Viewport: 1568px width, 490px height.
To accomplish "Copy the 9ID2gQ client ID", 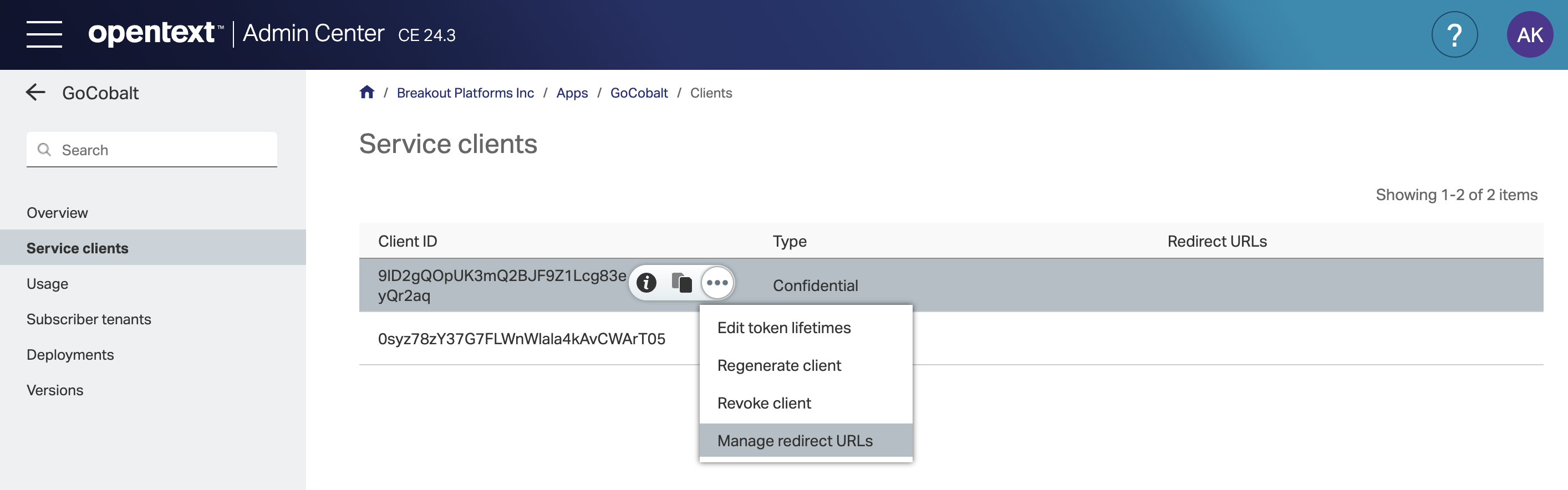I will (x=682, y=283).
